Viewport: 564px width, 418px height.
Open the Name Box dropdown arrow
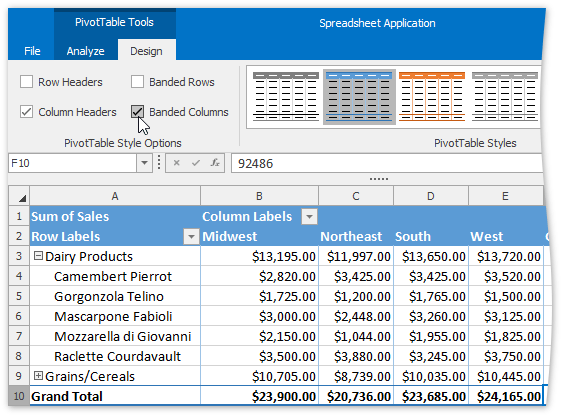tap(144, 163)
